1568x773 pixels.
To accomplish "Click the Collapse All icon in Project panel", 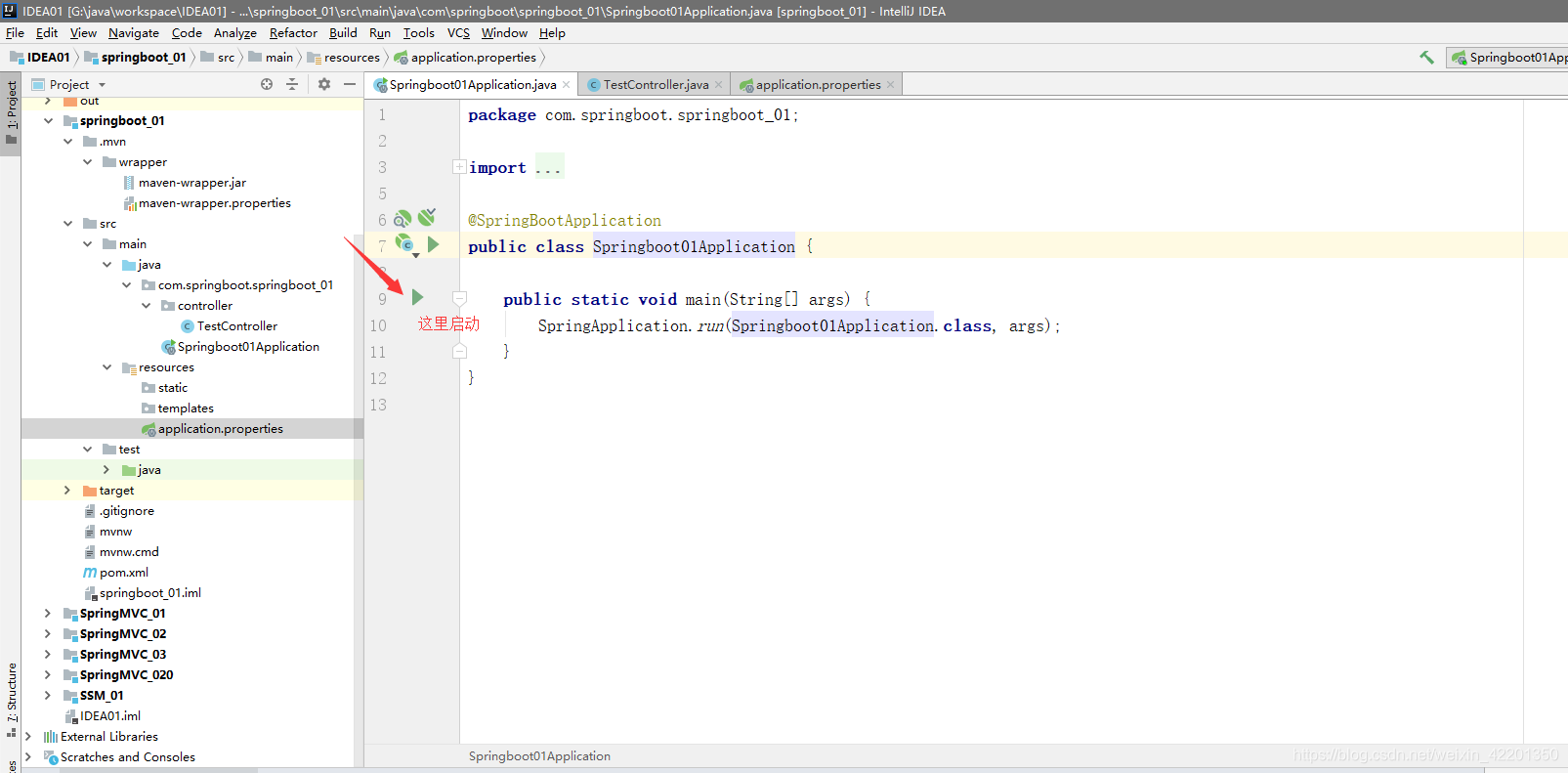I will 291,84.
